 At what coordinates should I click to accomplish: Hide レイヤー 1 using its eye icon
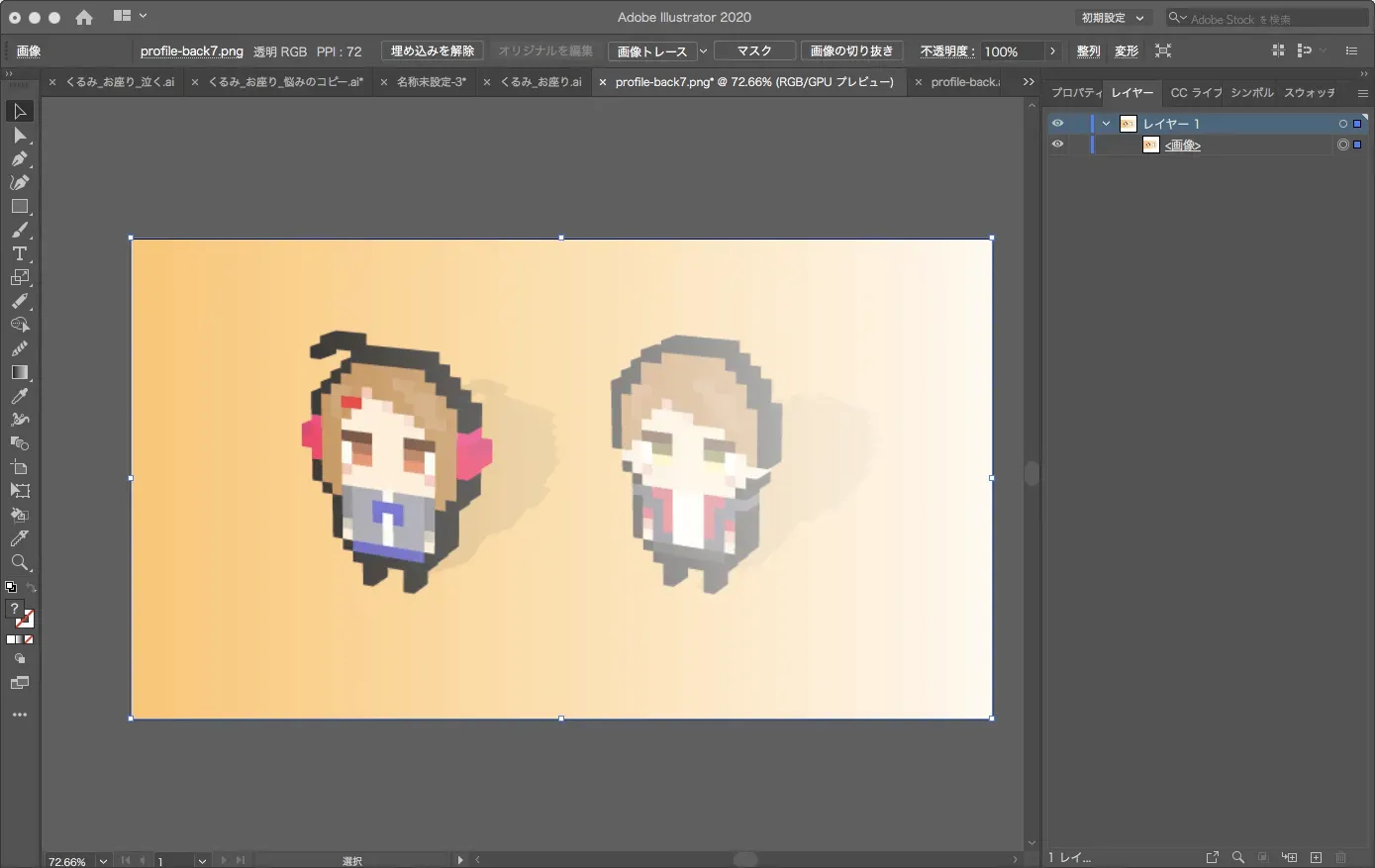(x=1057, y=124)
